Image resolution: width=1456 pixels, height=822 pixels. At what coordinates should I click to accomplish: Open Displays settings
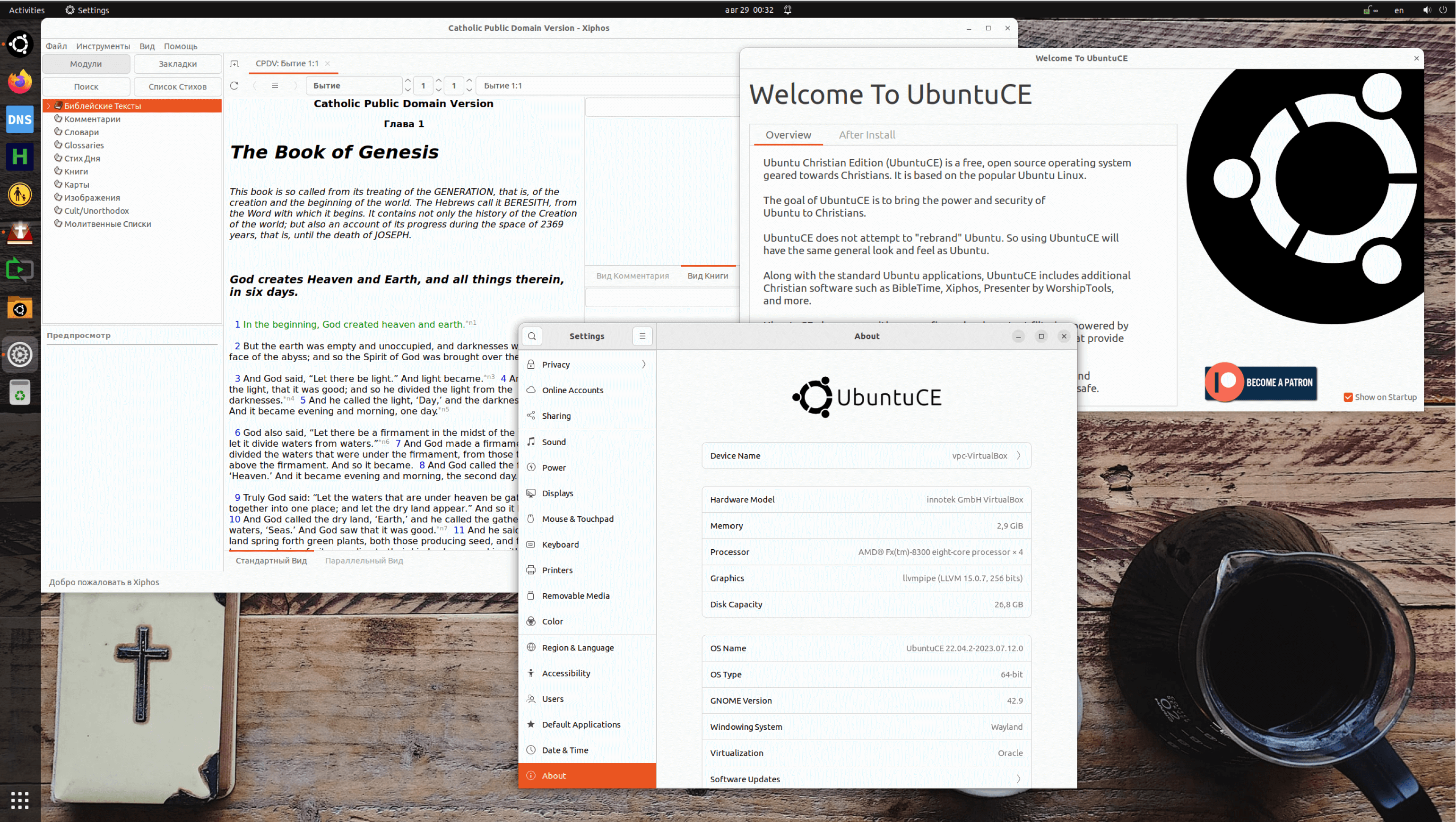[x=587, y=493]
